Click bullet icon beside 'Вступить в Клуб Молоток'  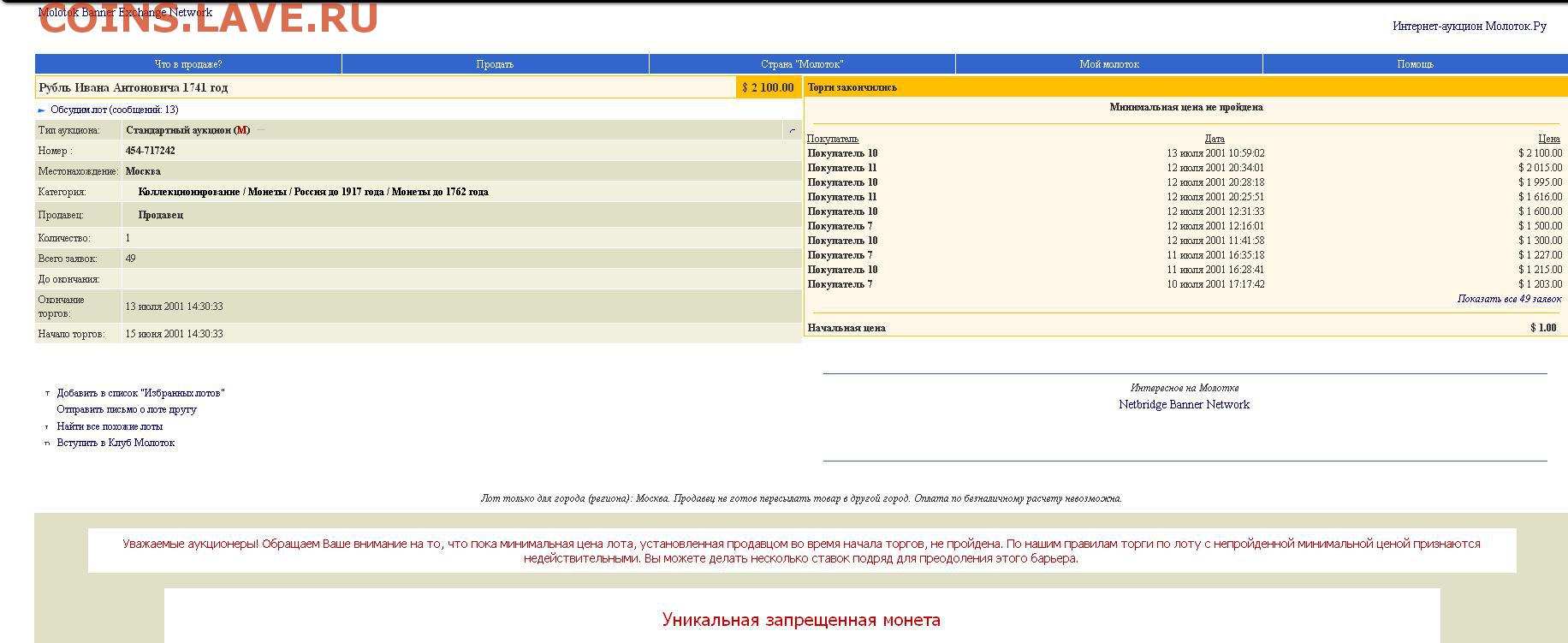coord(47,444)
